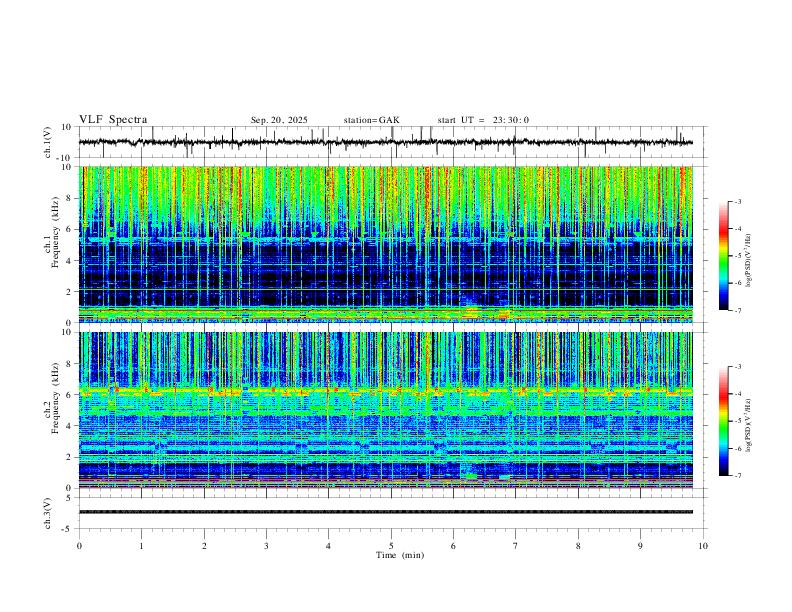792x612 pixels.
Task: Click time axis tick label "7"
Action: pos(516,546)
